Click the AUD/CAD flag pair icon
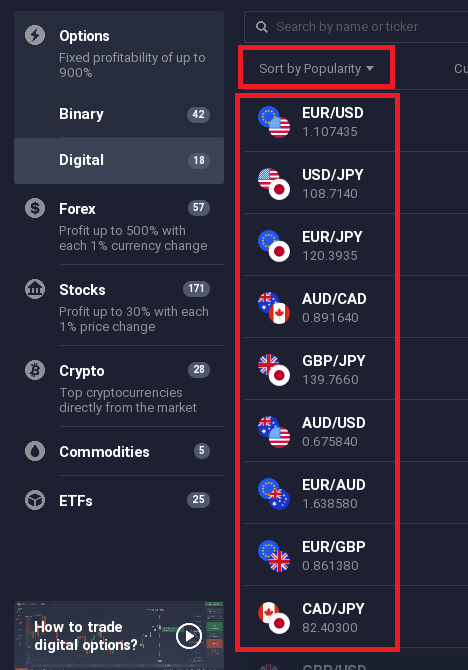Screen dimensions: 468x670 tap(274, 308)
